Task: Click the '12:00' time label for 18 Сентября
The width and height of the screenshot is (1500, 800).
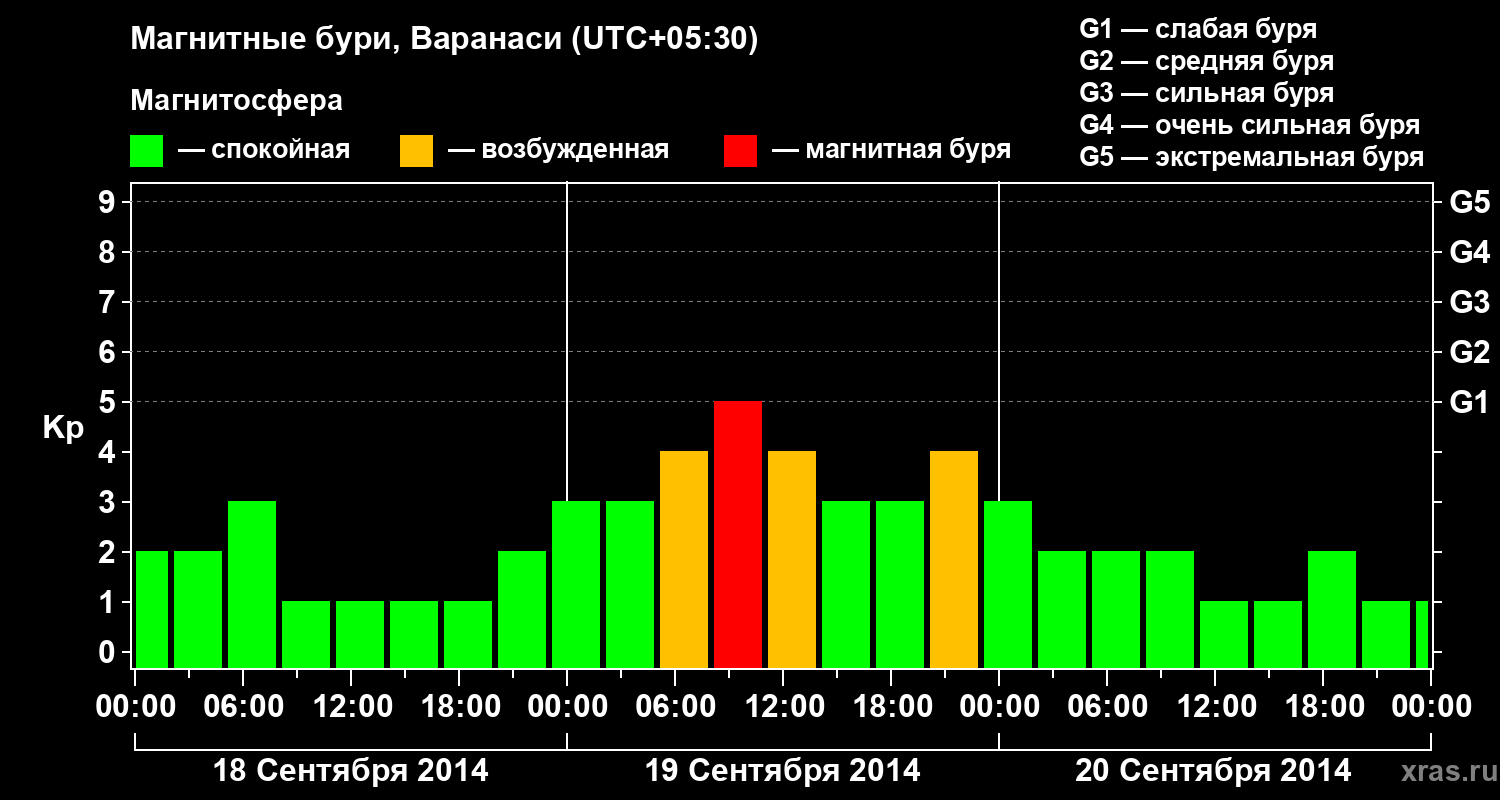Action: pyautogui.click(x=351, y=707)
